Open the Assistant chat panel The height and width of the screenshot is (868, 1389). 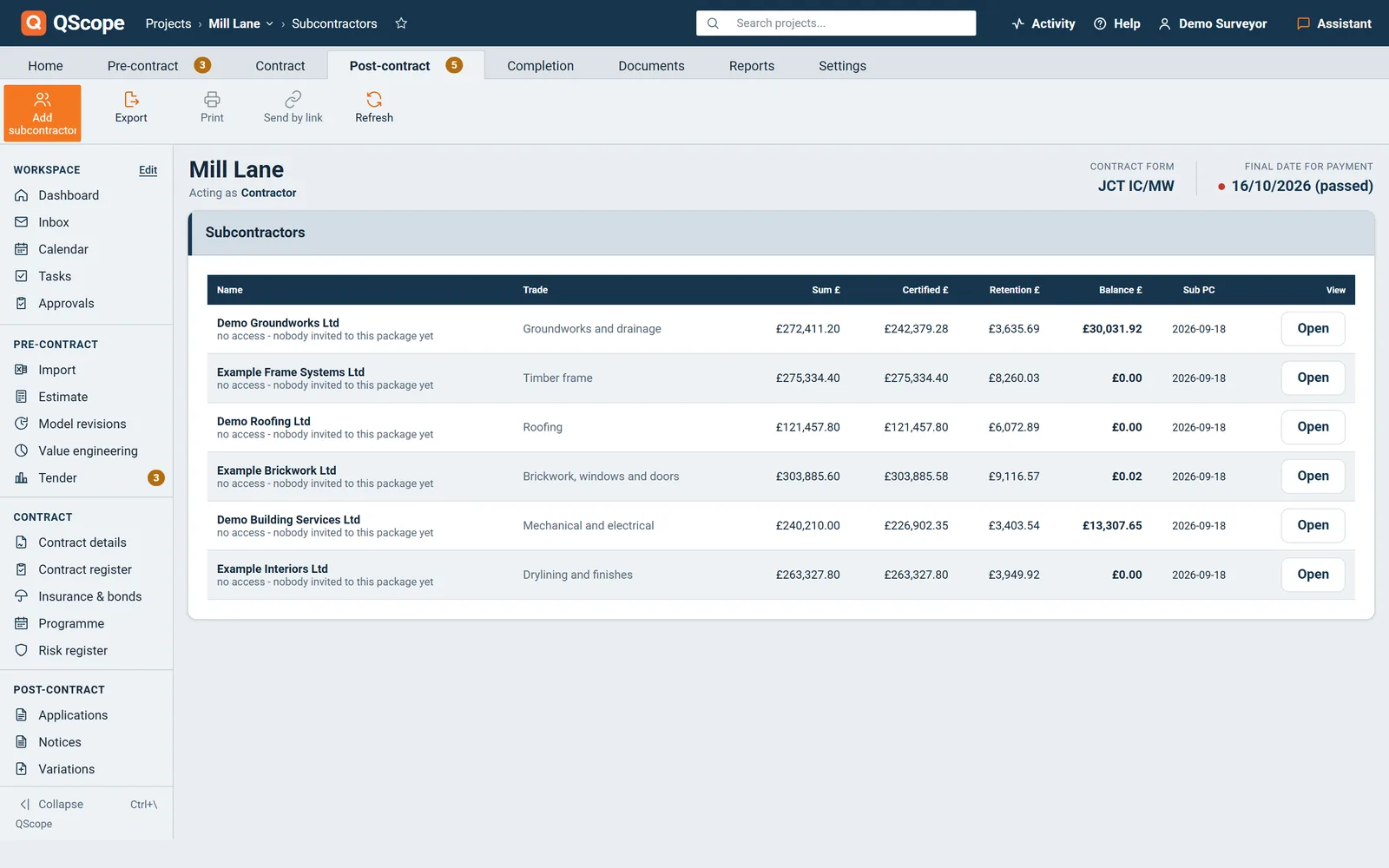point(1333,23)
